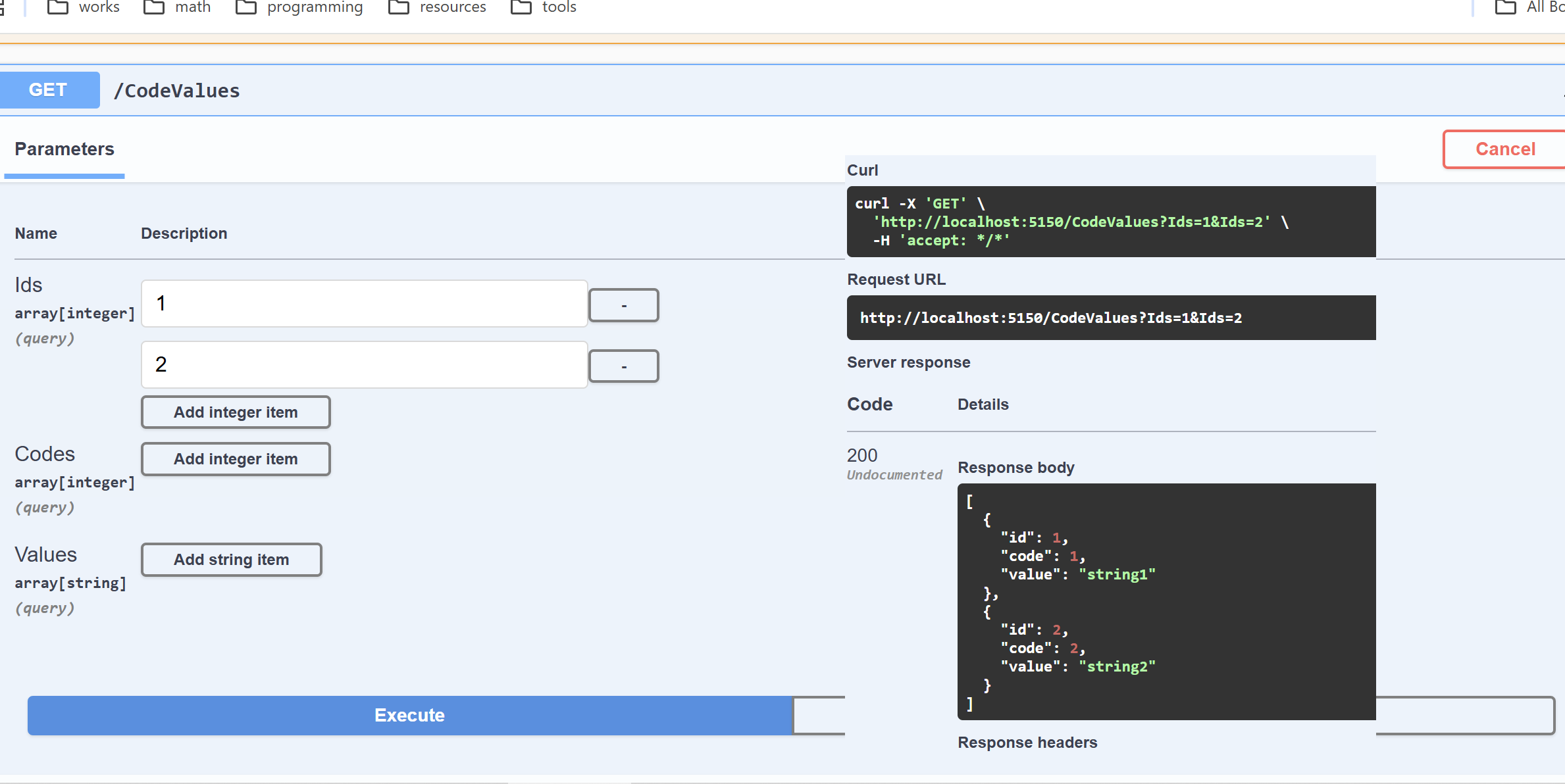The height and width of the screenshot is (784, 1565).
Task: Remove the second Ids item with minus
Action: pos(623,366)
